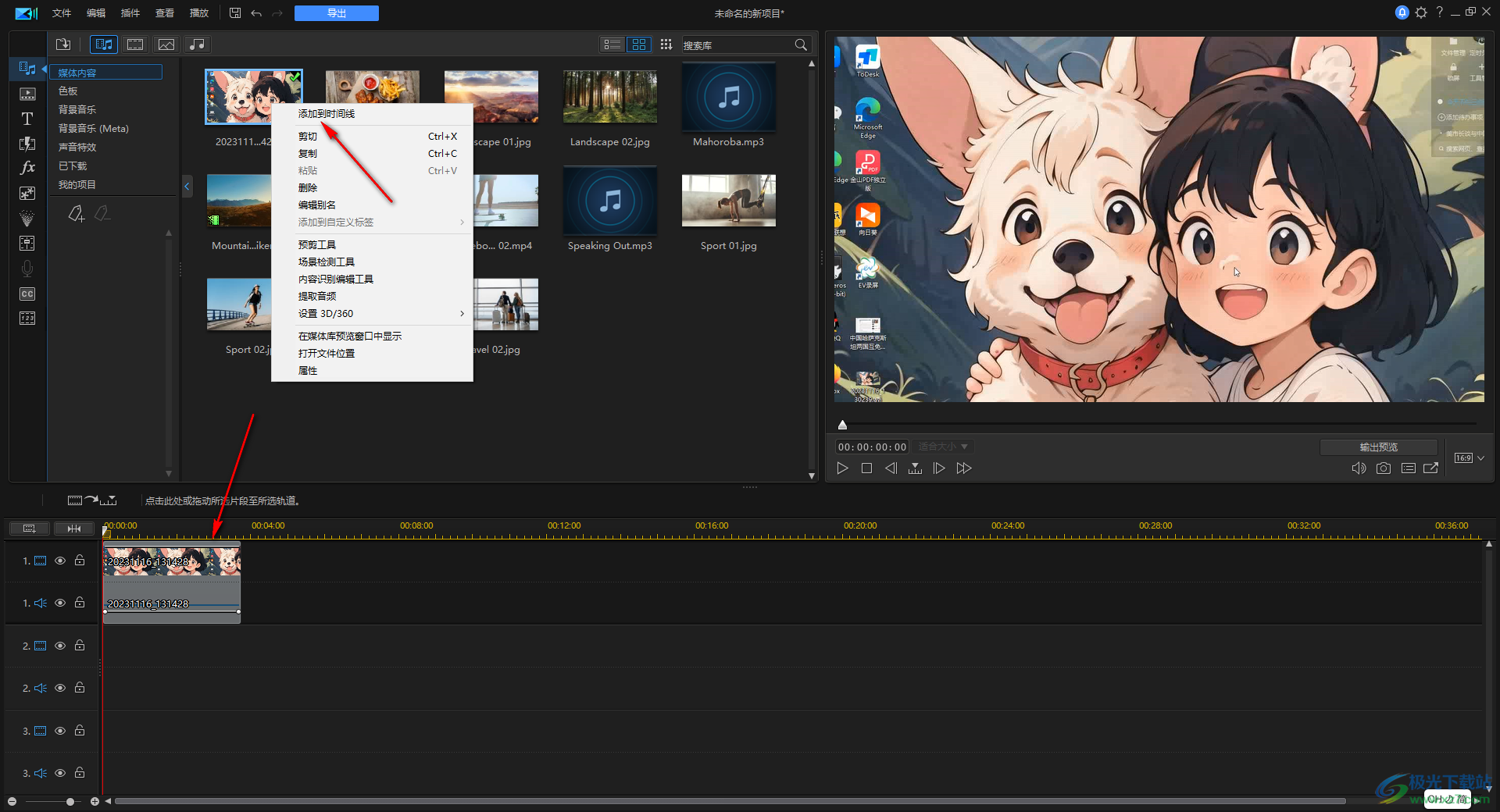Filter library to audio files only
Screen dimensions: 1500x812
point(198,45)
